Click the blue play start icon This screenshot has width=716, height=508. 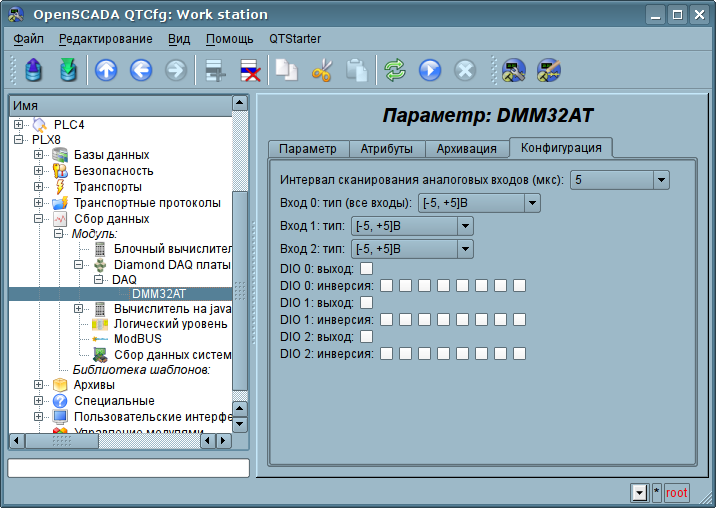click(x=430, y=70)
